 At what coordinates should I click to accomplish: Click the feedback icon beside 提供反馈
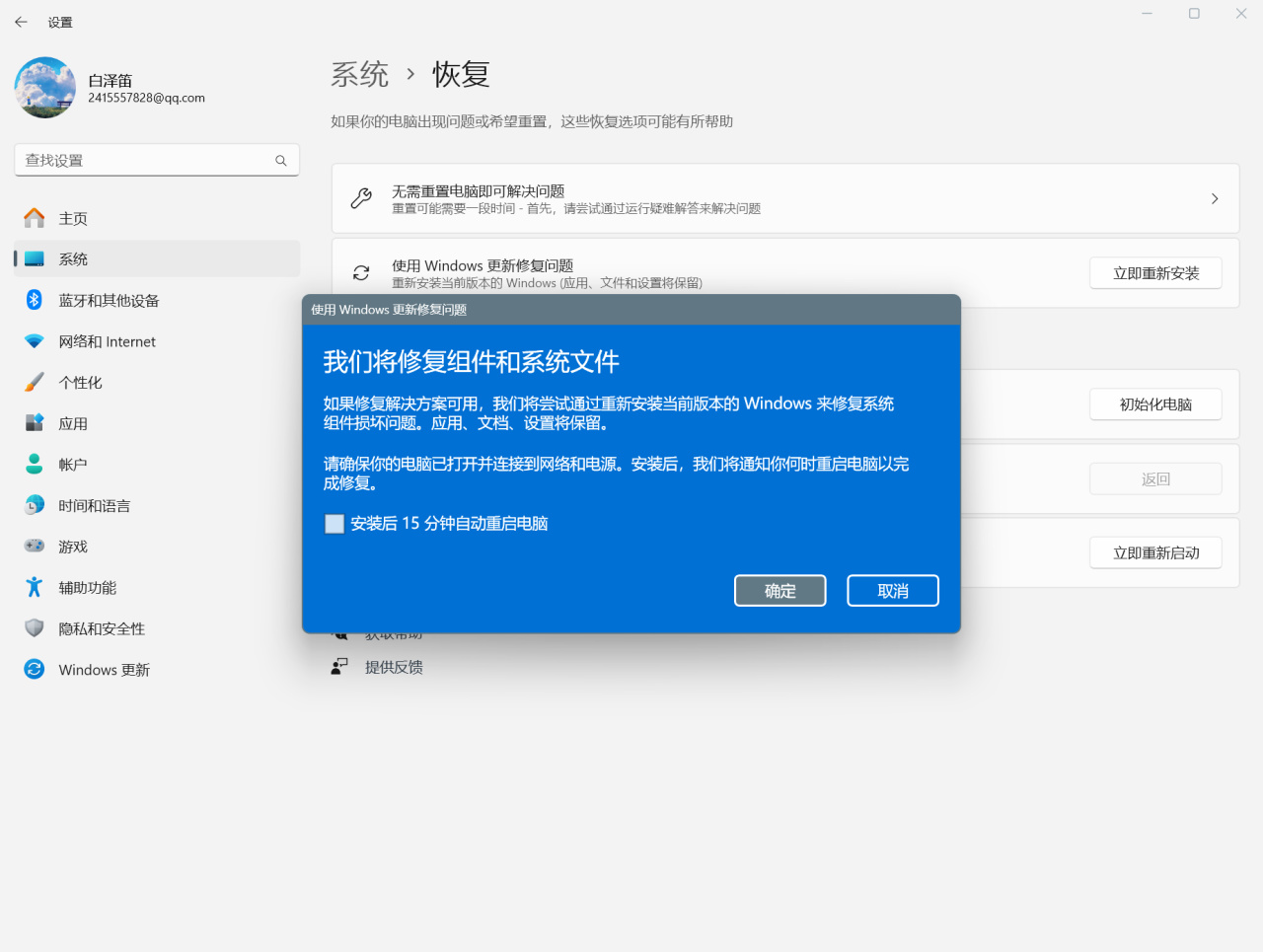click(339, 667)
